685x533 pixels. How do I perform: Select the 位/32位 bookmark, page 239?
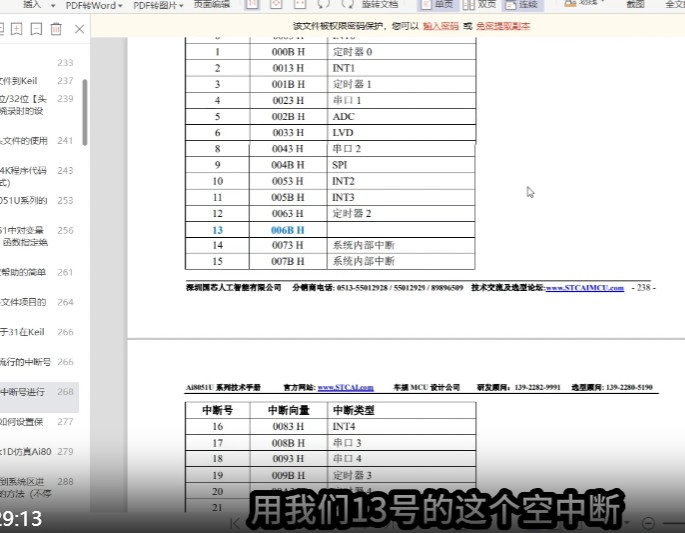click(x=39, y=105)
